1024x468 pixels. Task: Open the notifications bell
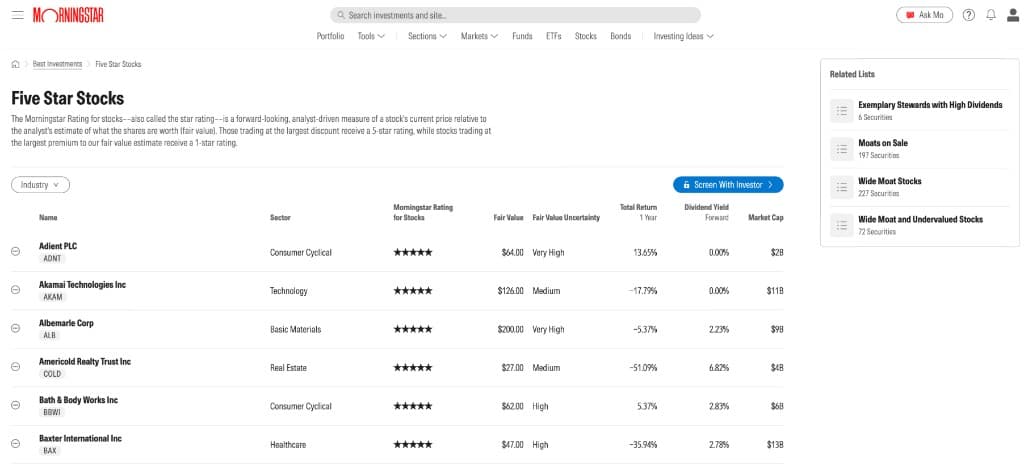point(991,15)
